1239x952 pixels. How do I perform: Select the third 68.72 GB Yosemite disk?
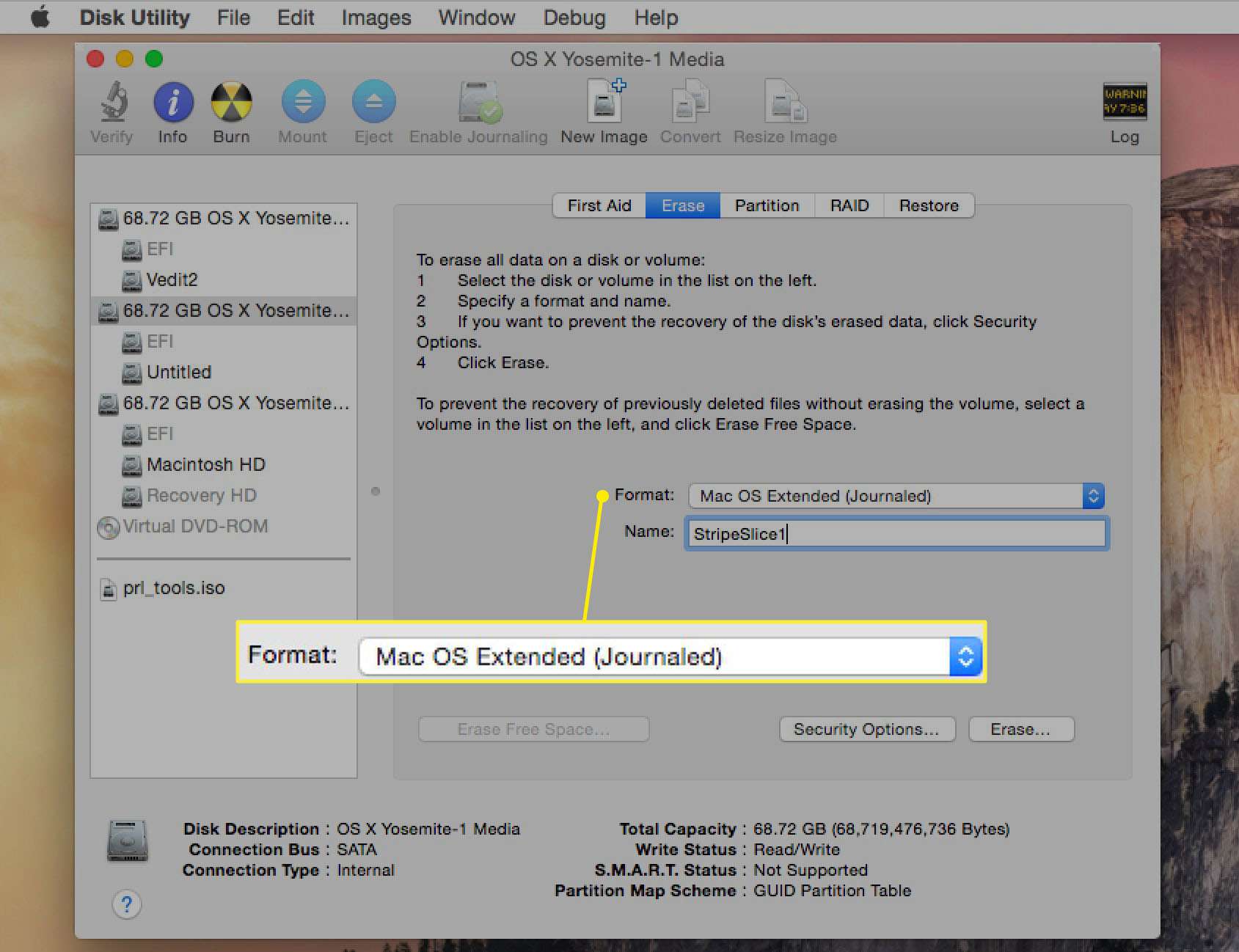pyautogui.click(x=224, y=403)
